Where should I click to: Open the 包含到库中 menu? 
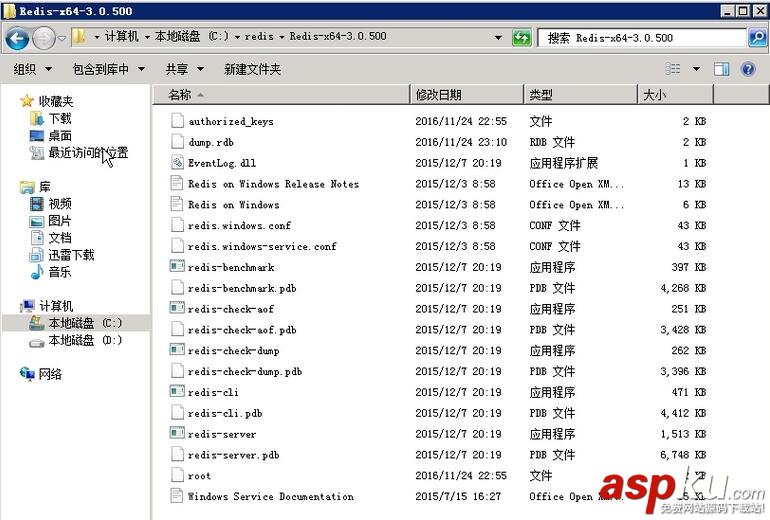point(108,69)
